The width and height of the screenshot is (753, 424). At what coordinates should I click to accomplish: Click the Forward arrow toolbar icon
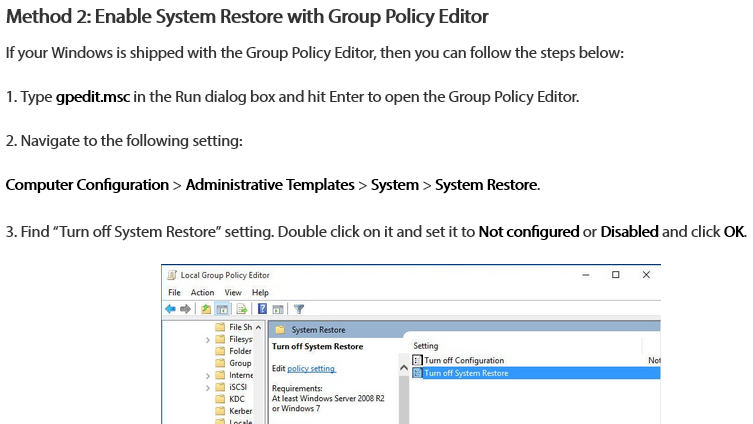tap(186, 309)
